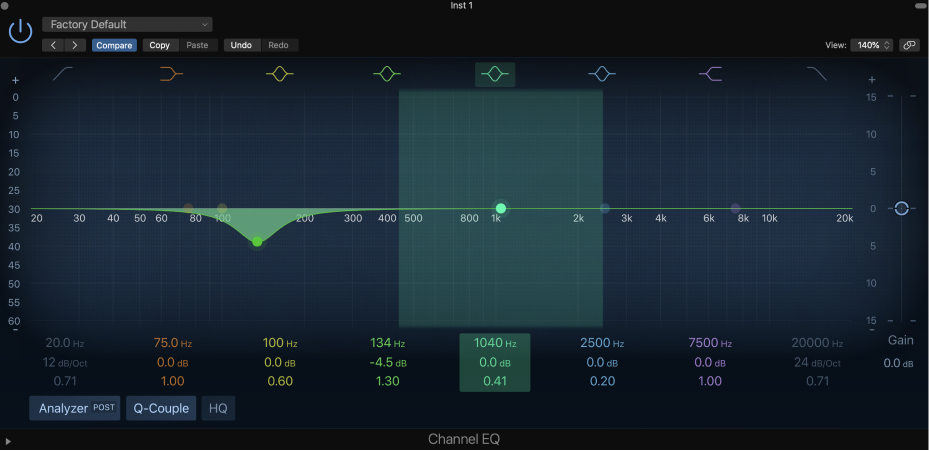Toggle the Analyzer button
Screen dimensions: 929x451
[x=75, y=408]
